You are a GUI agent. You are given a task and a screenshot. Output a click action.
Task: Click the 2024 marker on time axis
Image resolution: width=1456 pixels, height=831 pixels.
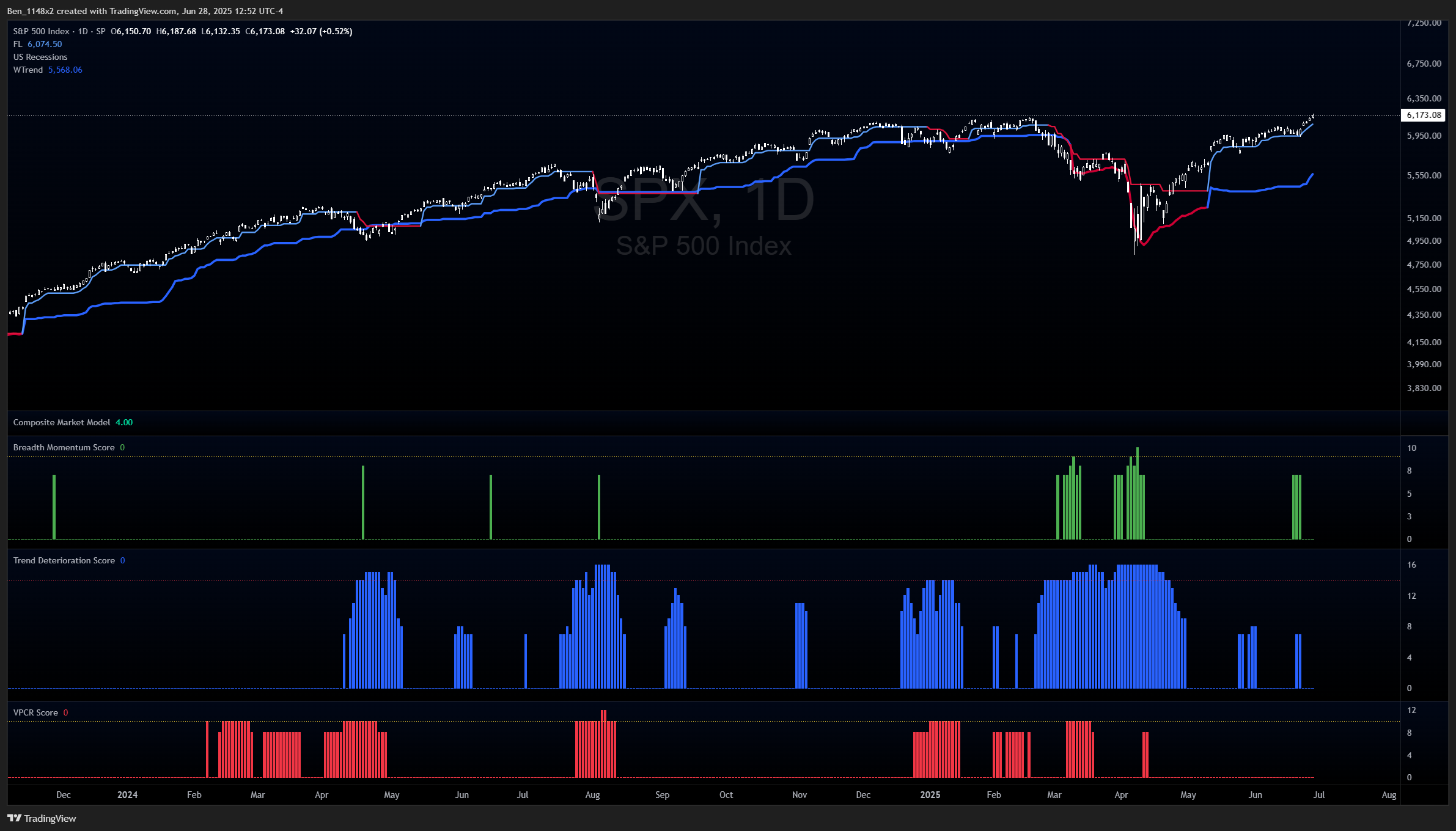(127, 795)
